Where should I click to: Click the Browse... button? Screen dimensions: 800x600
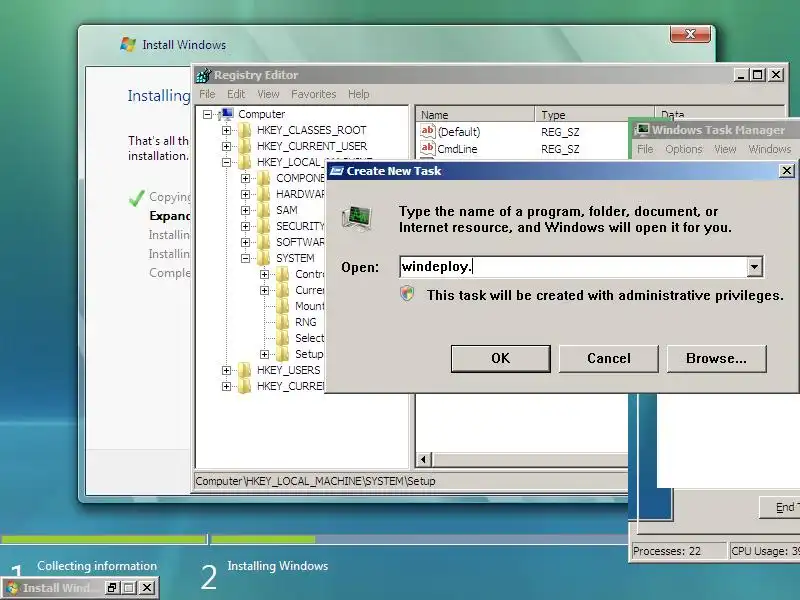716,358
